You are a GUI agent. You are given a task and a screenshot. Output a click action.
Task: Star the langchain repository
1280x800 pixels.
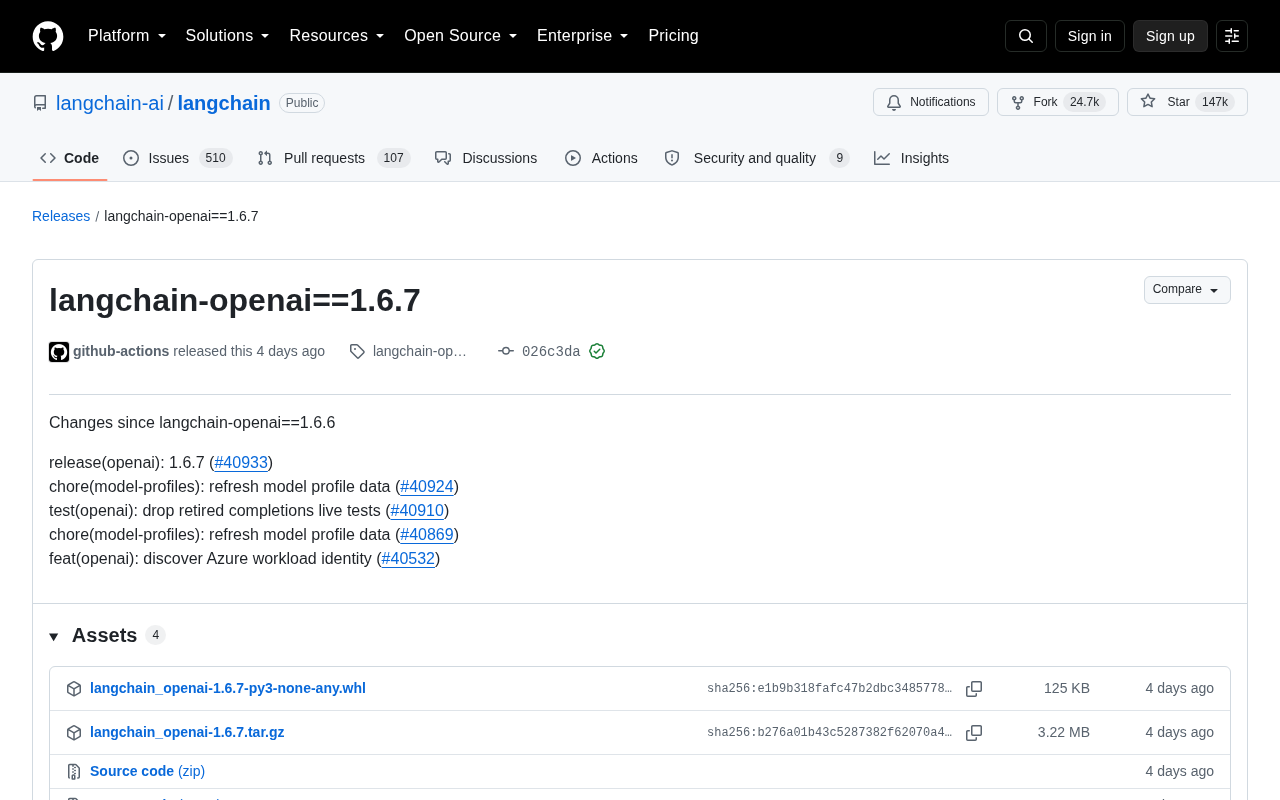[x=1187, y=102]
